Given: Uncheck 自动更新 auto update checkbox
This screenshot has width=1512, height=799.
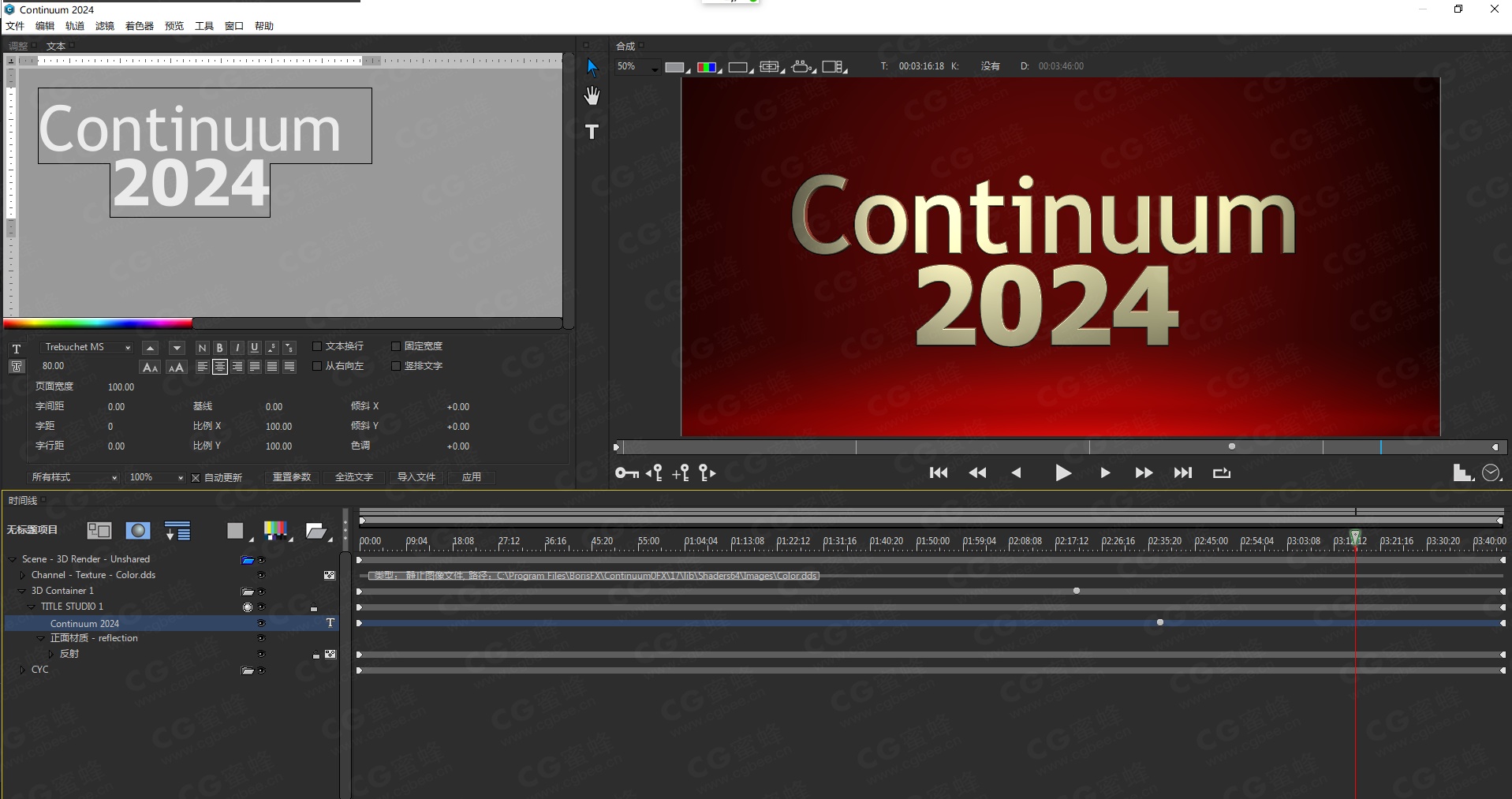Looking at the screenshot, I should [196, 478].
